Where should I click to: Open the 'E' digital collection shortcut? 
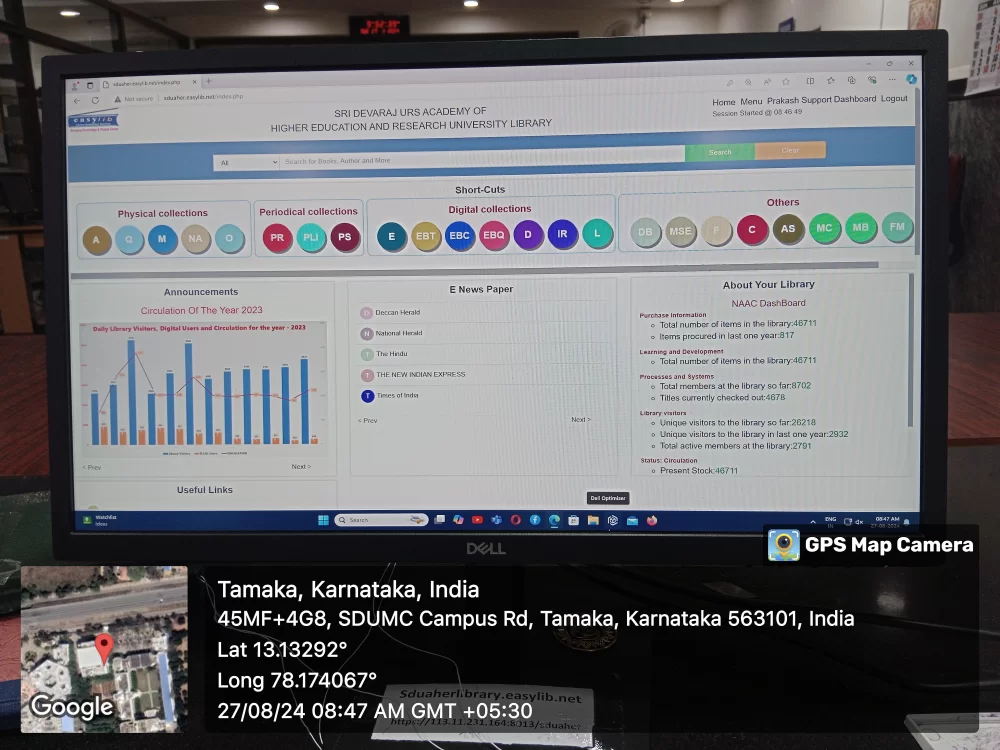[392, 237]
